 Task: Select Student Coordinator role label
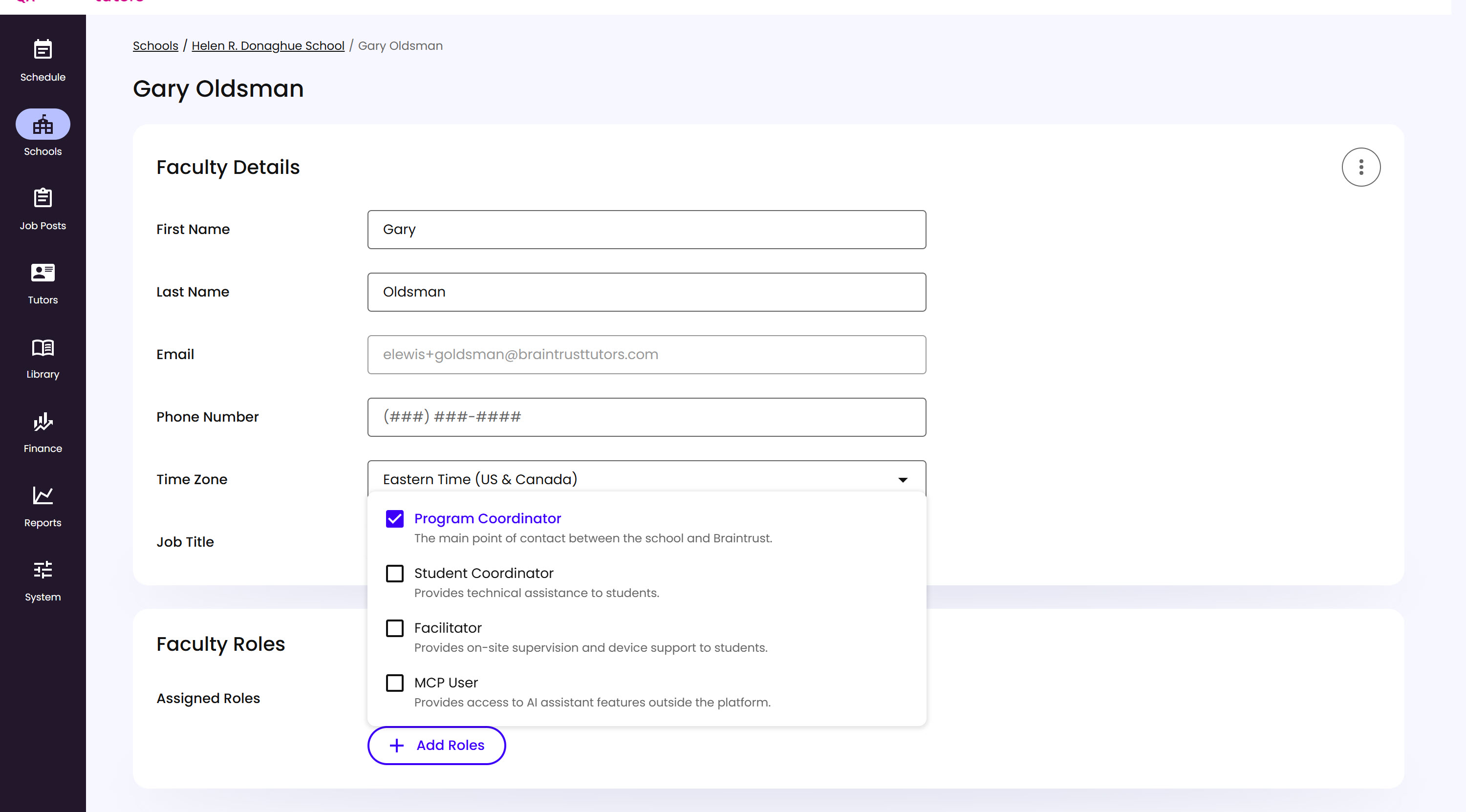(x=484, y=573)
